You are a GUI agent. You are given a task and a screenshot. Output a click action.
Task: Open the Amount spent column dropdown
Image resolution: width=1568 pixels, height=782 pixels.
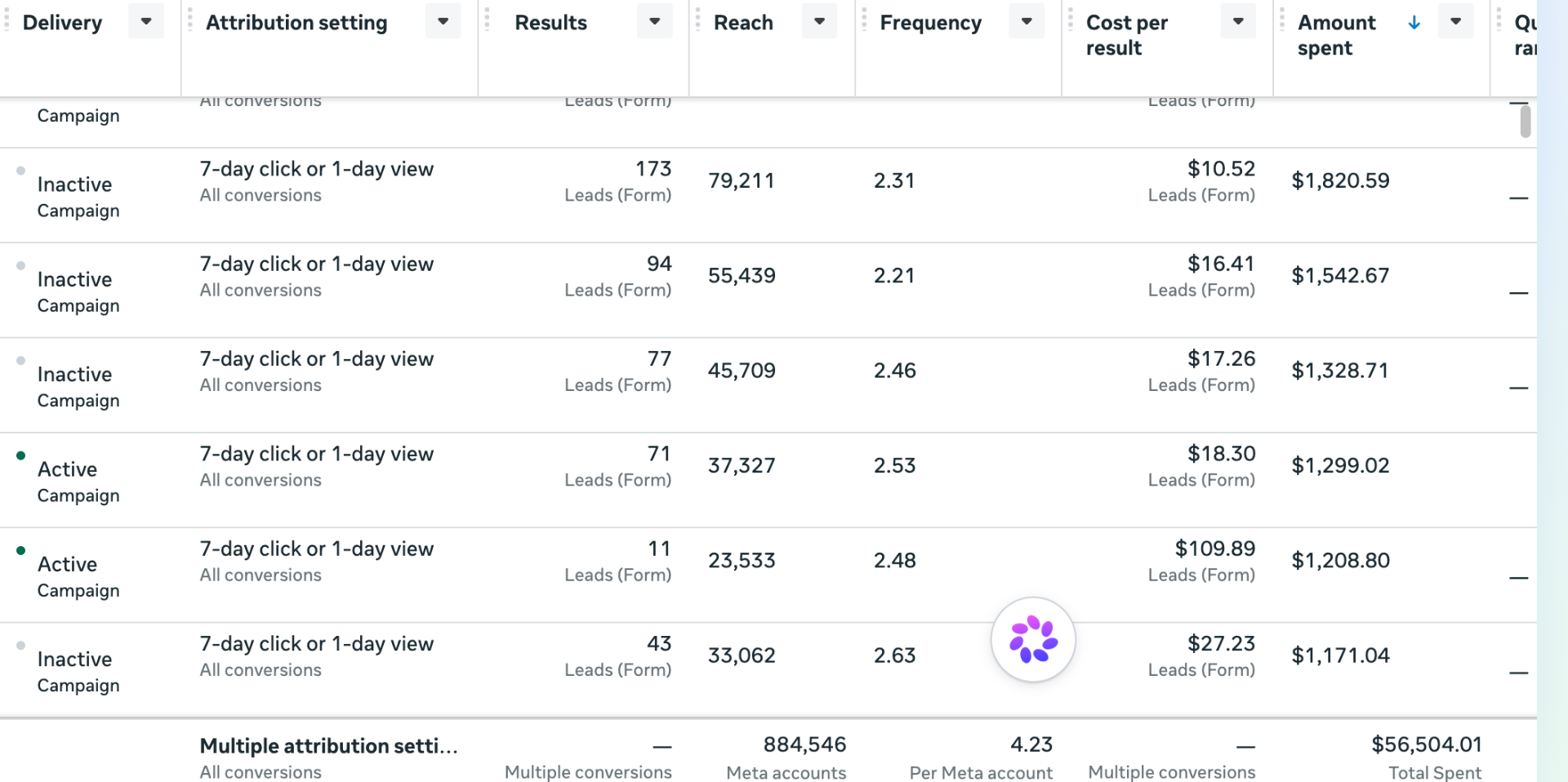pos(1455,21)
